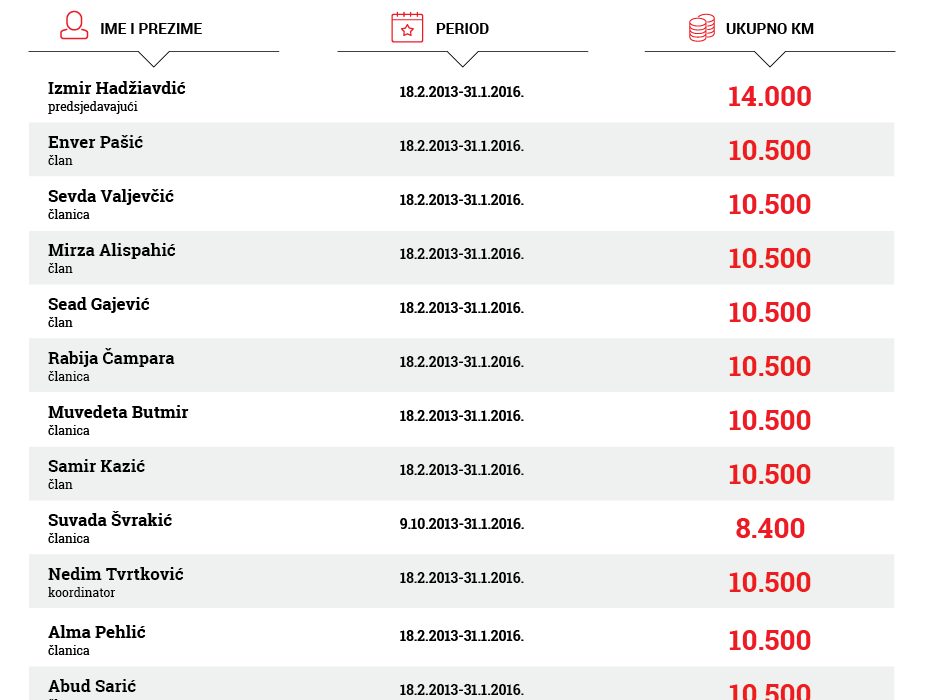Select the Enver Pašić name

tap(95, 142)
